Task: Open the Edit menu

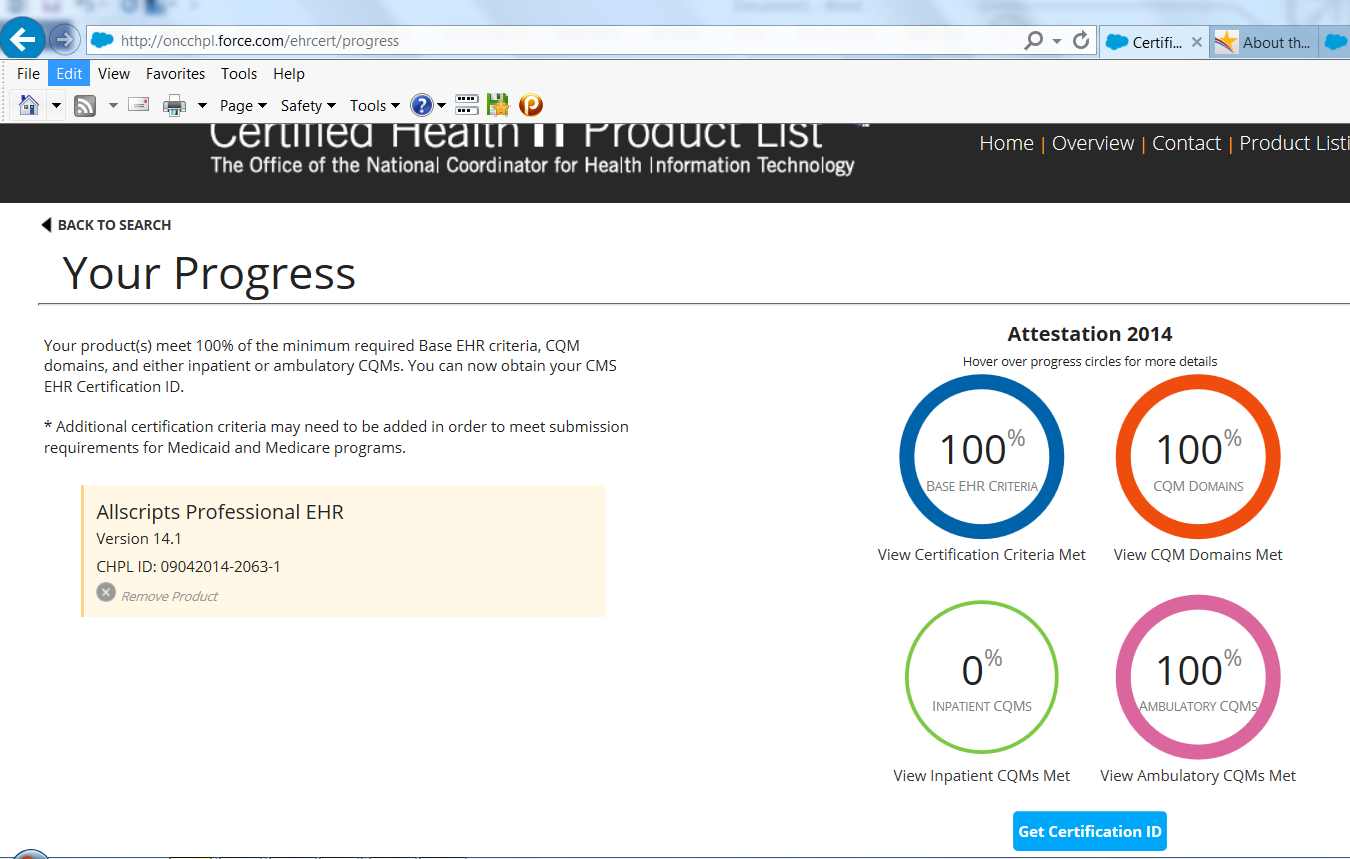Action: [69, 74]
